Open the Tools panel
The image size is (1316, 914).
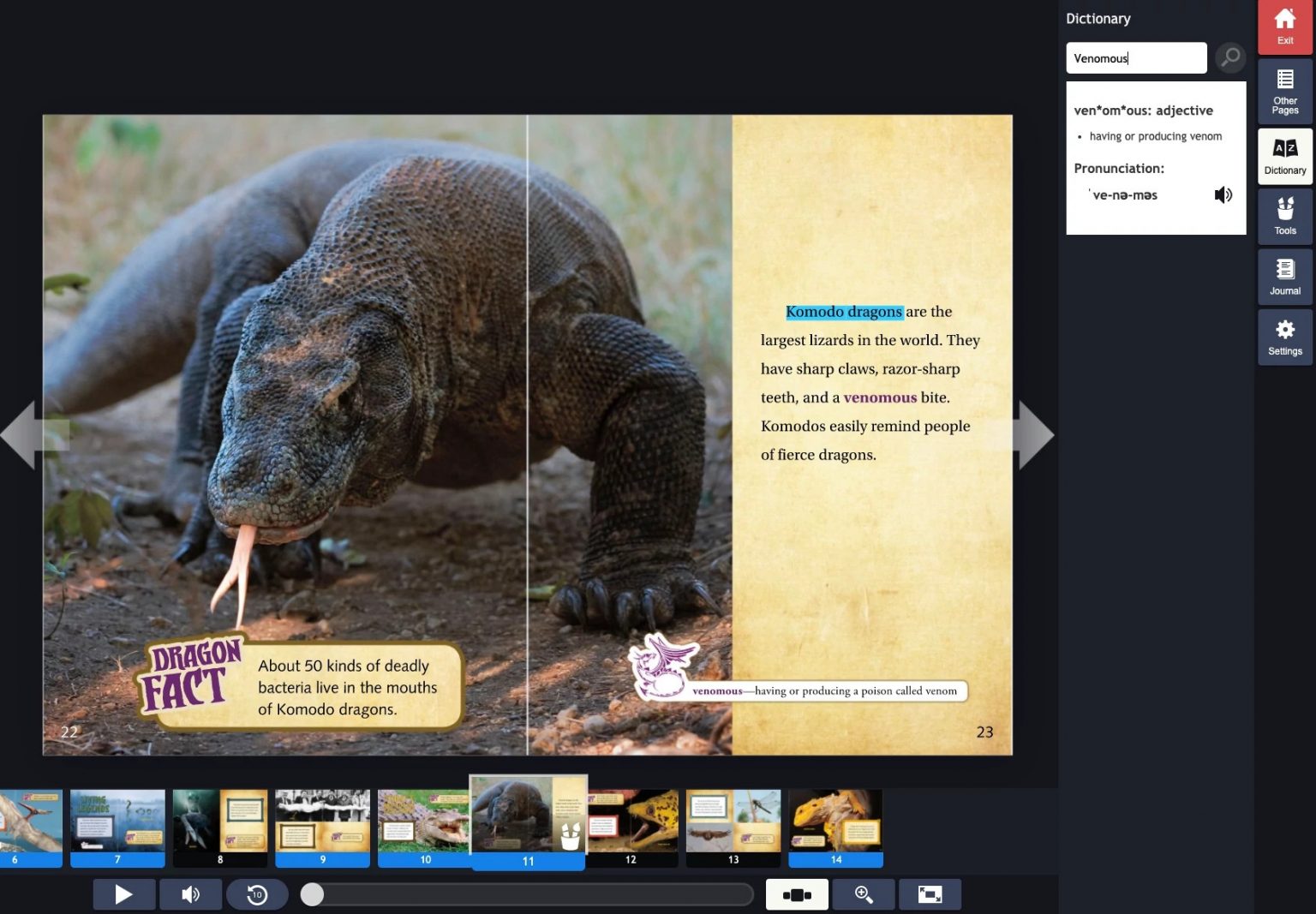[1284, 216]
